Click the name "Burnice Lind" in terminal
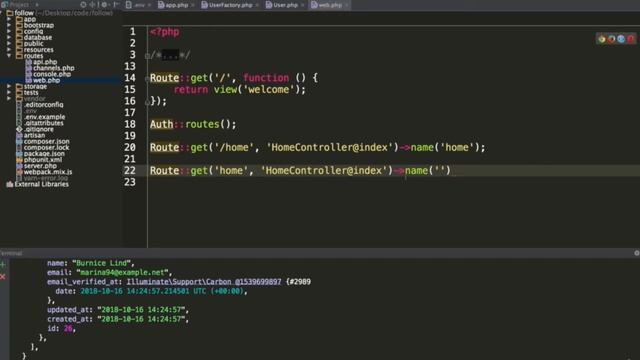 coord(101,263)
